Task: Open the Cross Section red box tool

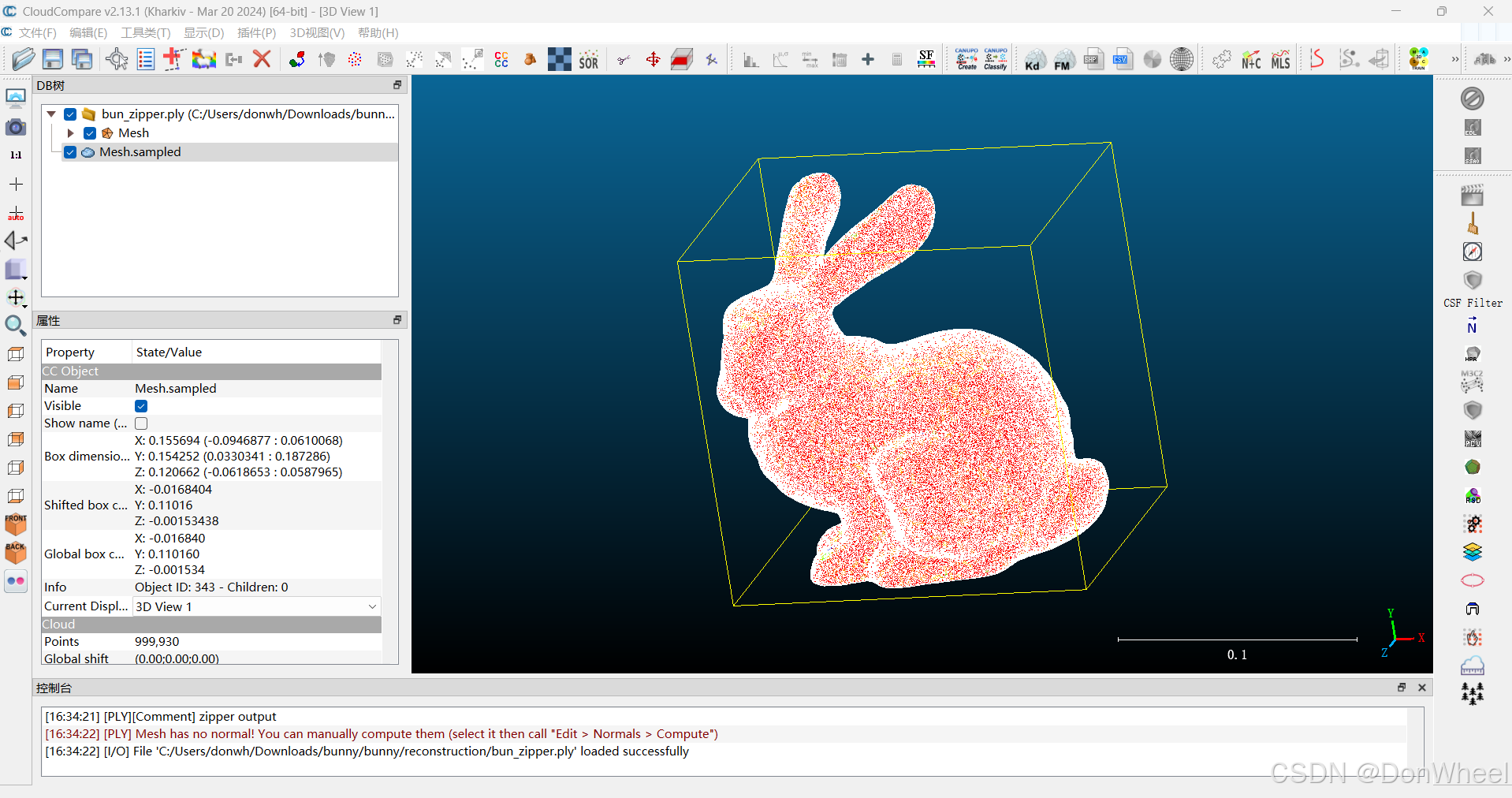Action: coord(682,60)
